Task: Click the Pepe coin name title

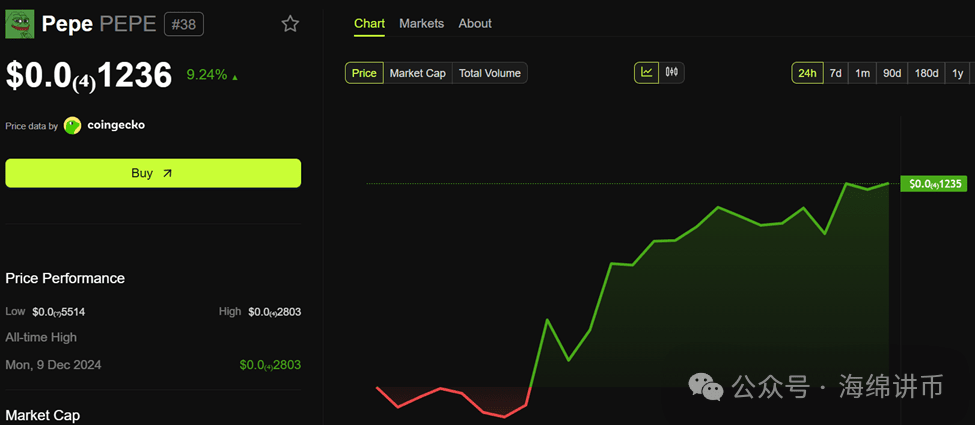Action: click(68, 24)
